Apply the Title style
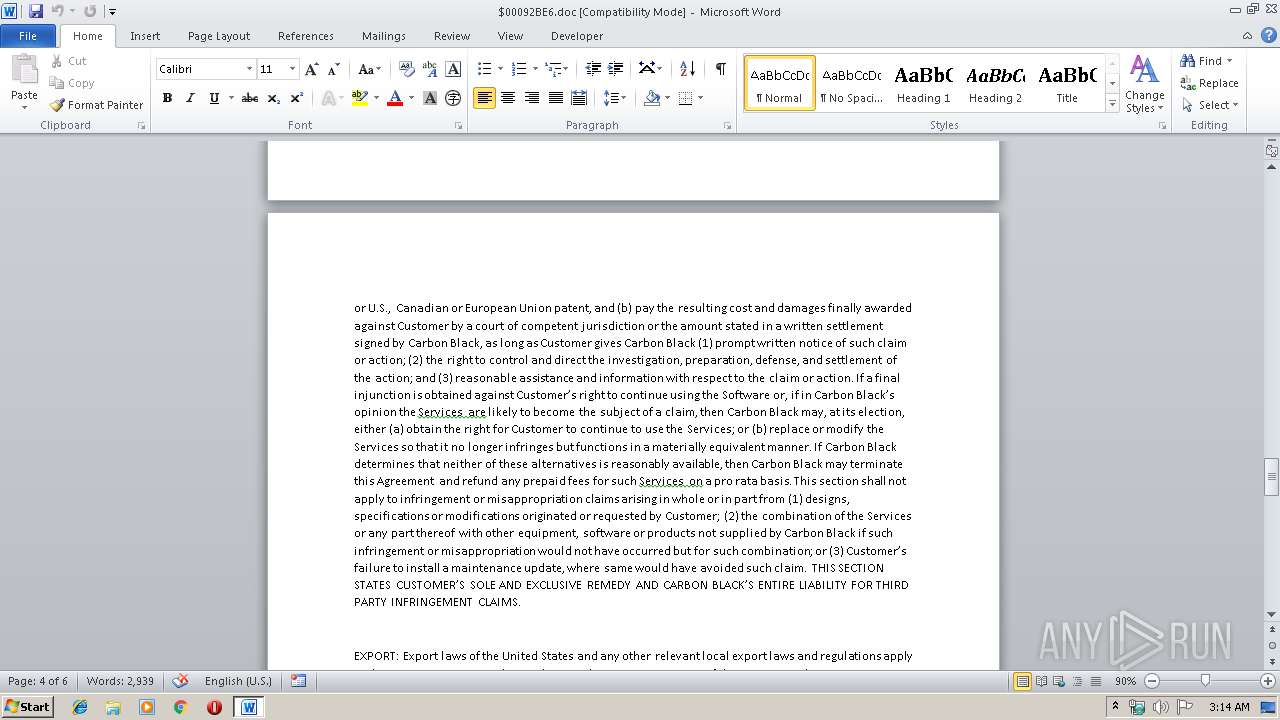 tap(1067, 83)
